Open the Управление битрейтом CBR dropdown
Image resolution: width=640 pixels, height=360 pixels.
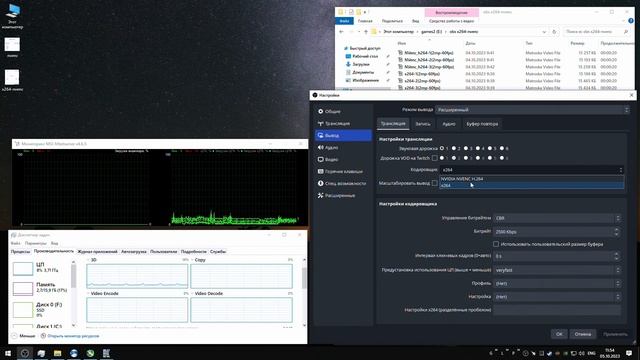click(x=557, y=218)
